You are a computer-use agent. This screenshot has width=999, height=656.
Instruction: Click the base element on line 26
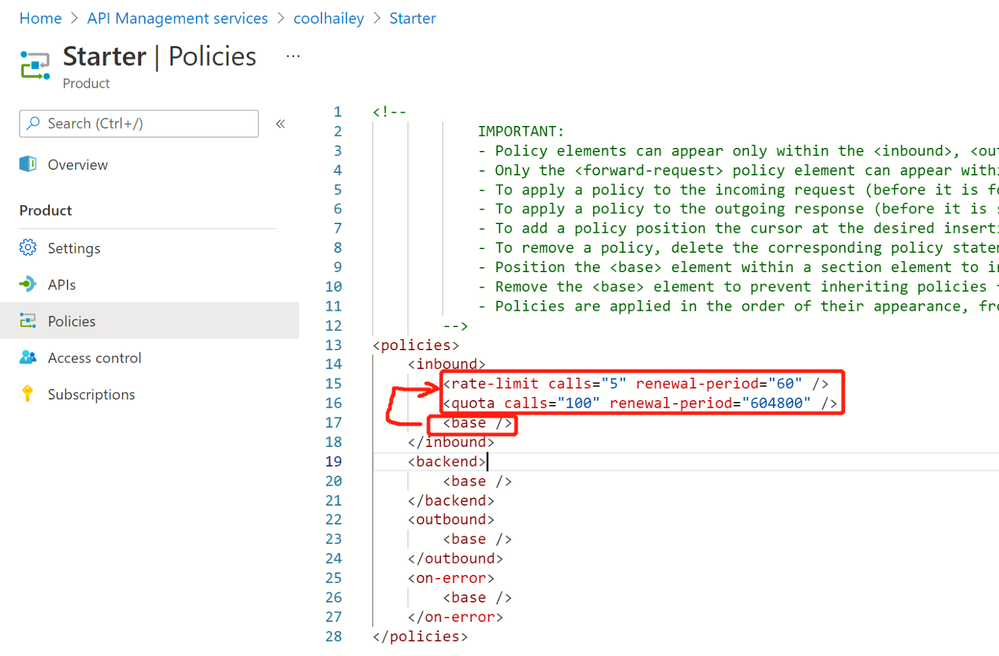[x=477, y=597]
